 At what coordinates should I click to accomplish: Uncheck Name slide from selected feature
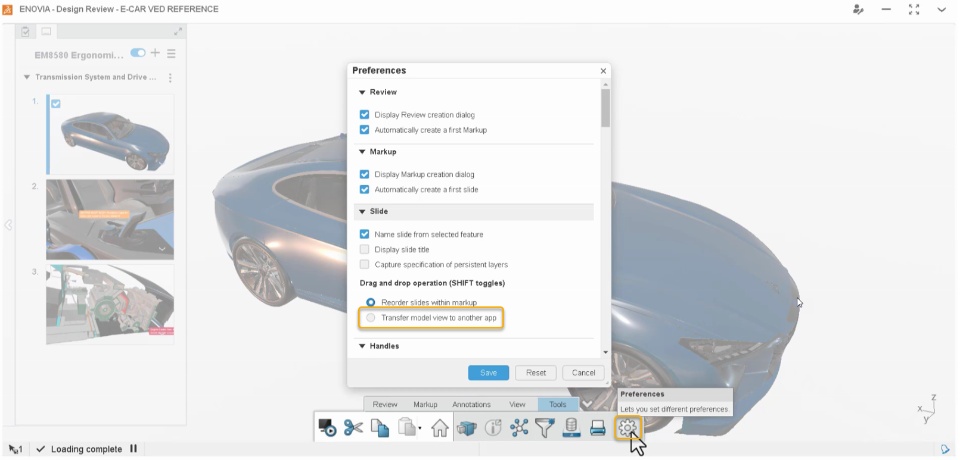tap(365, 234)
